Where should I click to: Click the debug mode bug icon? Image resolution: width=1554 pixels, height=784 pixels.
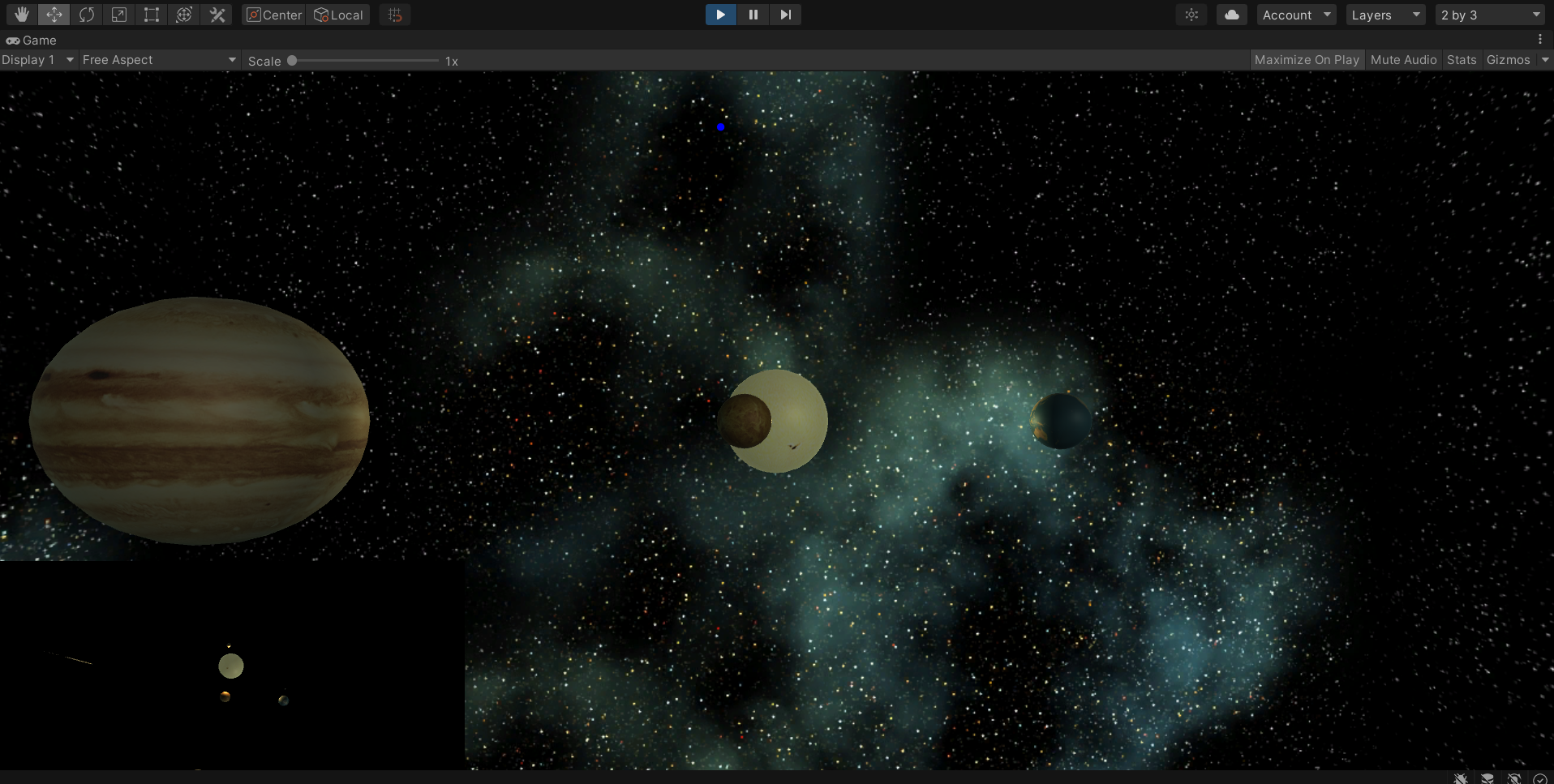1461,778
